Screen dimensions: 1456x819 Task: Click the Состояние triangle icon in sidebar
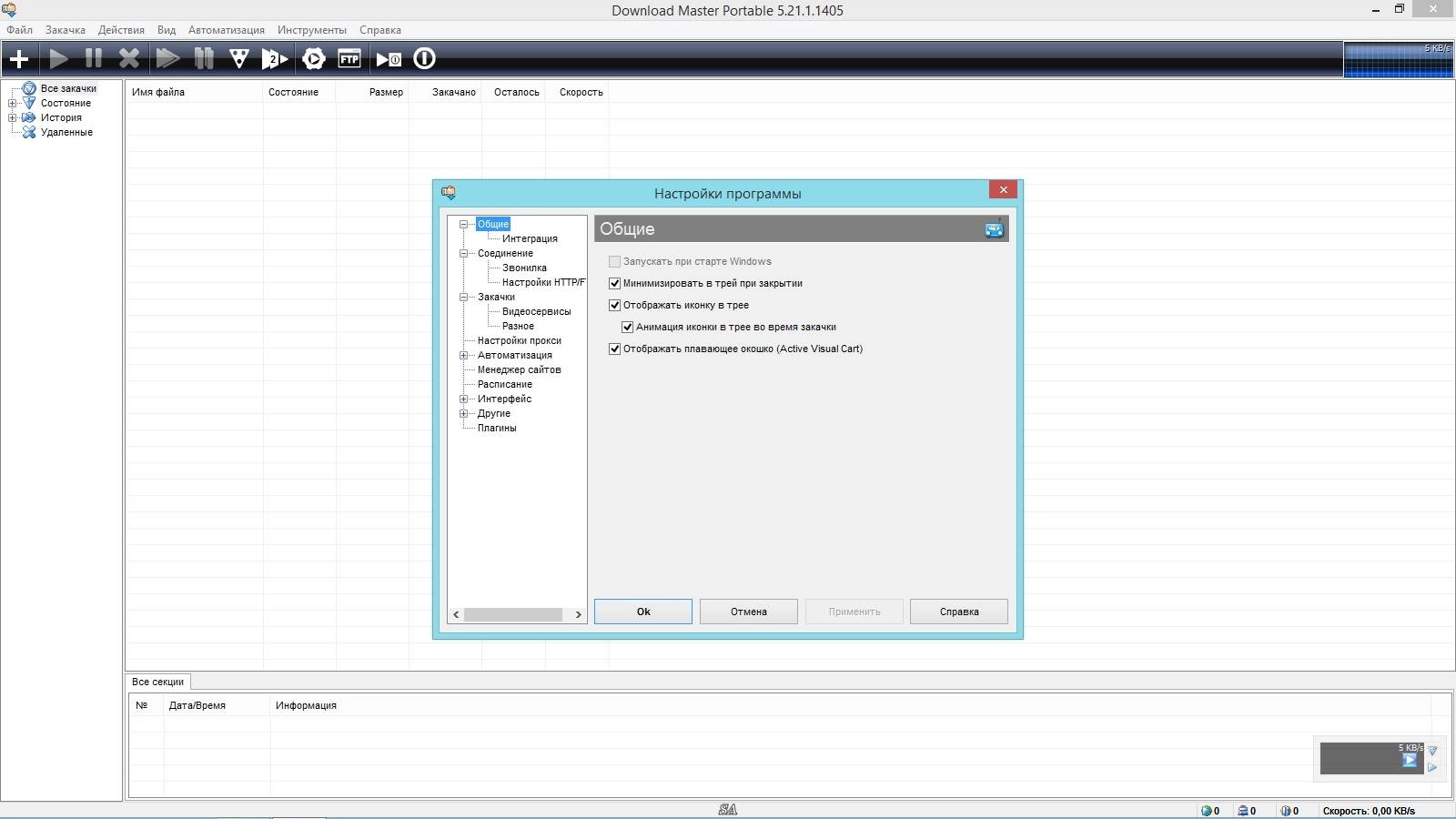tap(29, 103)
